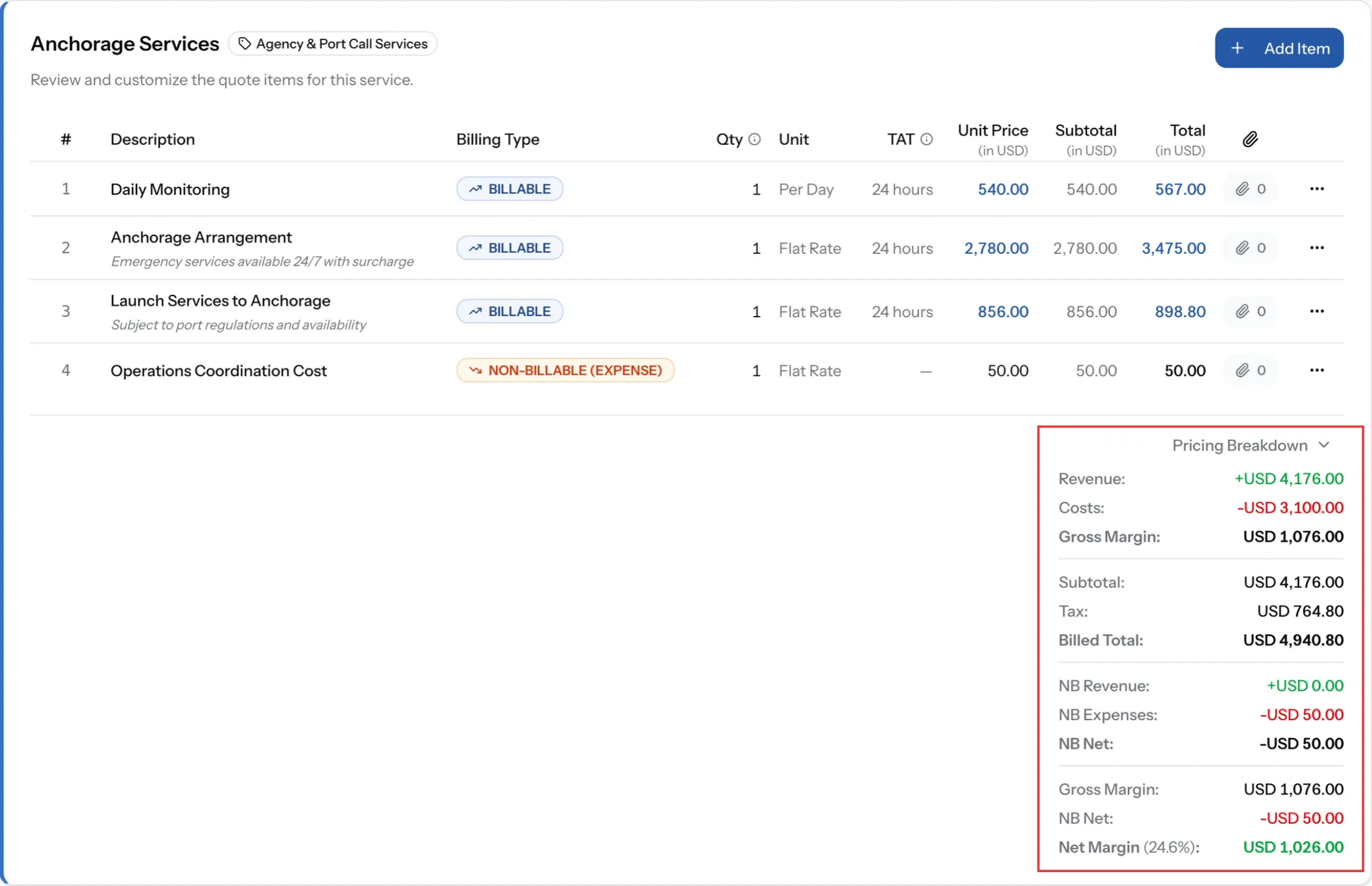Click emergency services surcharge note text
Viewport: 1372px width, 886px height.
pos(262,262)
